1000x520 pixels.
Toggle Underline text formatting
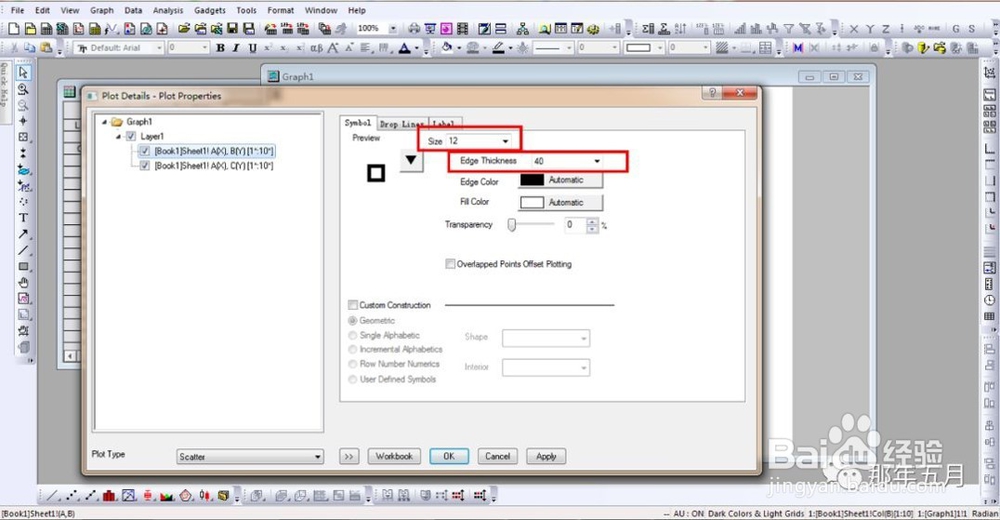coord(253,48)
